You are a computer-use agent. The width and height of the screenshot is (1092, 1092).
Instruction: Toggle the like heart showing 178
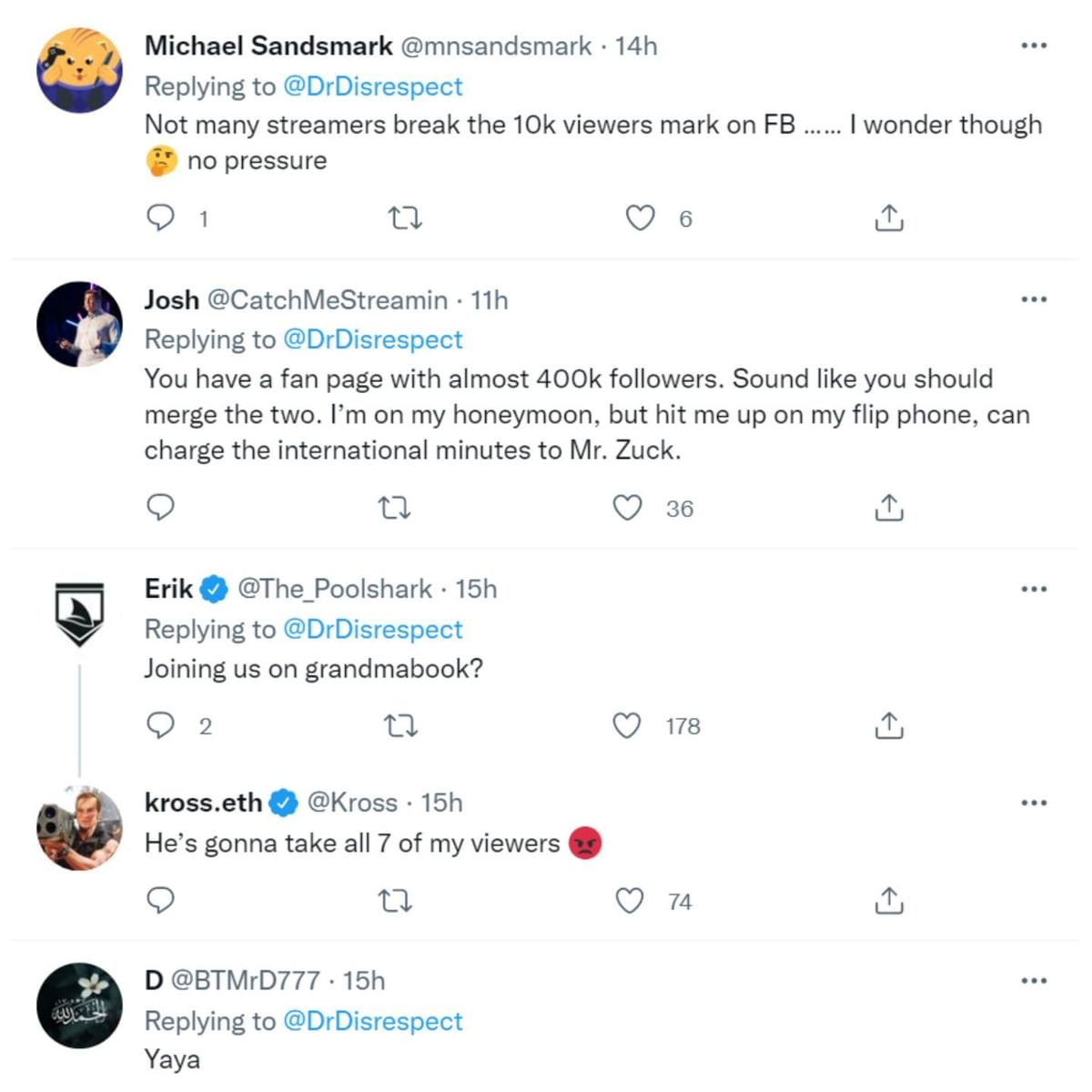pos(627,725)
